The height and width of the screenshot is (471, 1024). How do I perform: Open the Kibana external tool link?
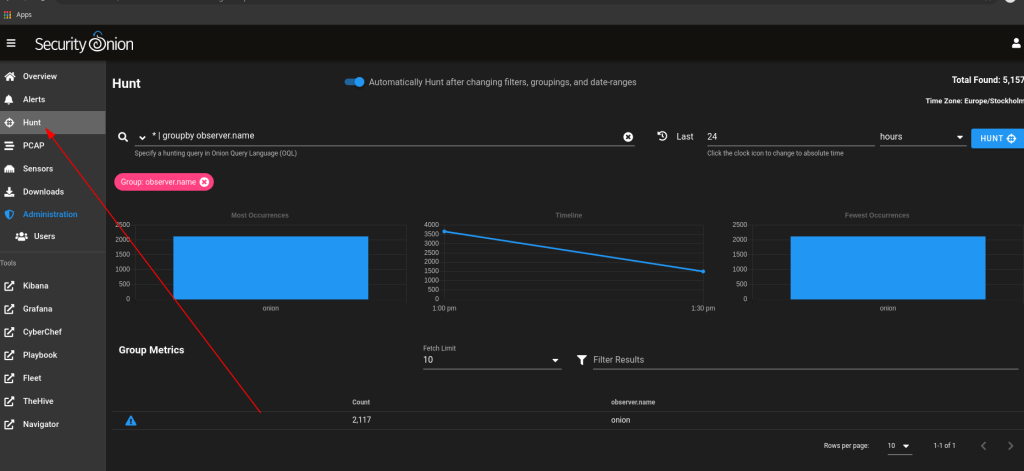click(x=35, y=286)
